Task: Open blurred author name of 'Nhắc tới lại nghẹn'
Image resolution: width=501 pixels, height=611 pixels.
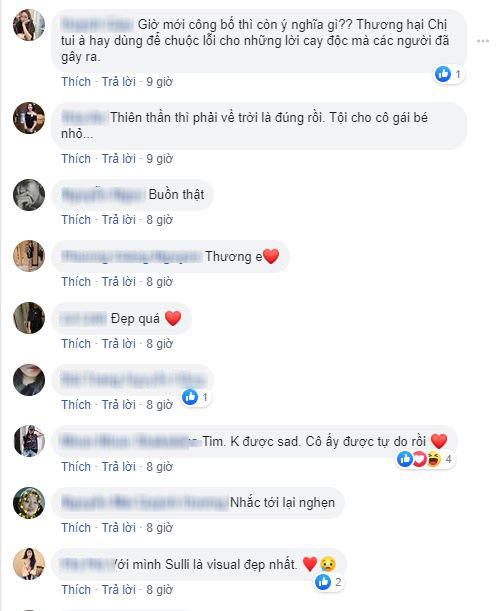Action: tap(145, 503)
